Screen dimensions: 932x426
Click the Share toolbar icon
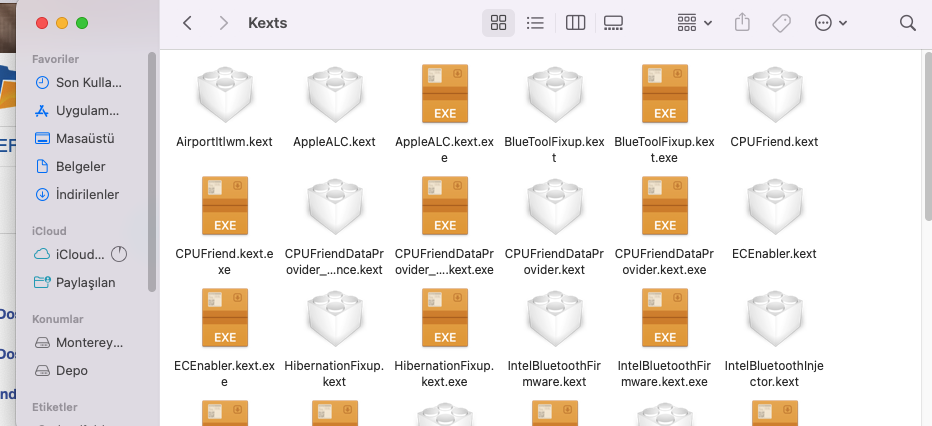742,23
